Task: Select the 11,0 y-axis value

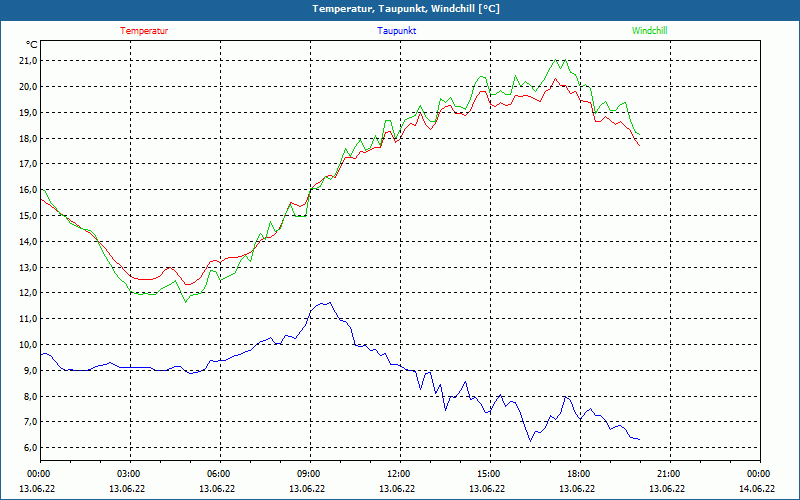Action: coord(27,319)
